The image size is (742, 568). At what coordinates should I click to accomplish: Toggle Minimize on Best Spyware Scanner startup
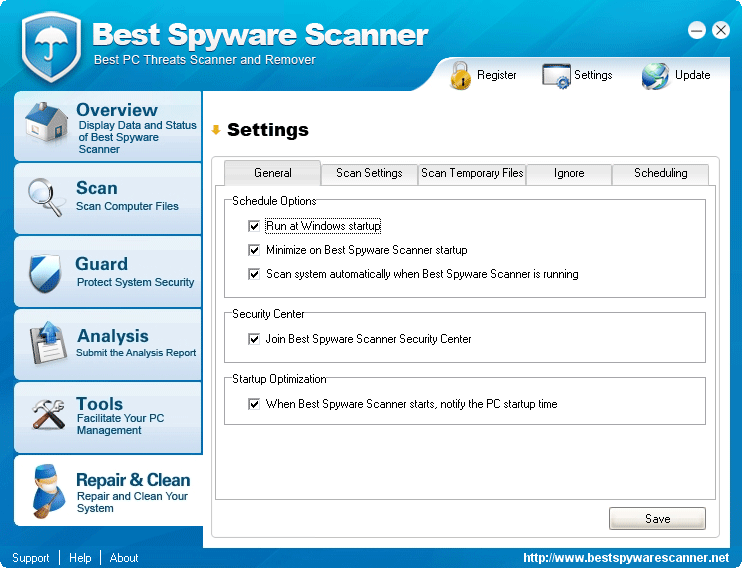(x=254, y=250)
